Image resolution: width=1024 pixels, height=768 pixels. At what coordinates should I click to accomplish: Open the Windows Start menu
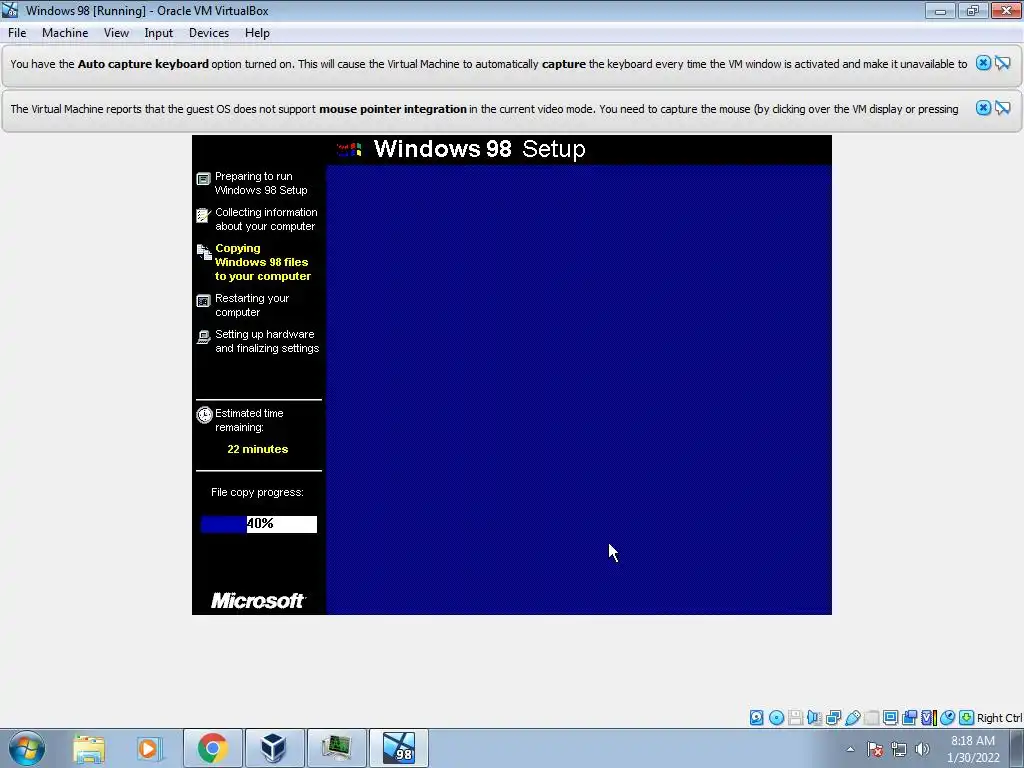tap(27, 748)
